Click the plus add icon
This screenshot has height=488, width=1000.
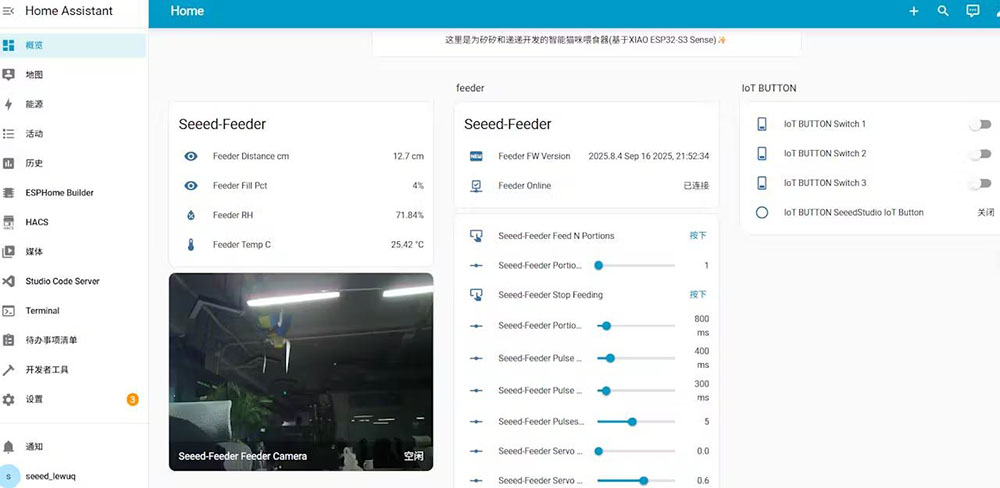tap(913, 11)
